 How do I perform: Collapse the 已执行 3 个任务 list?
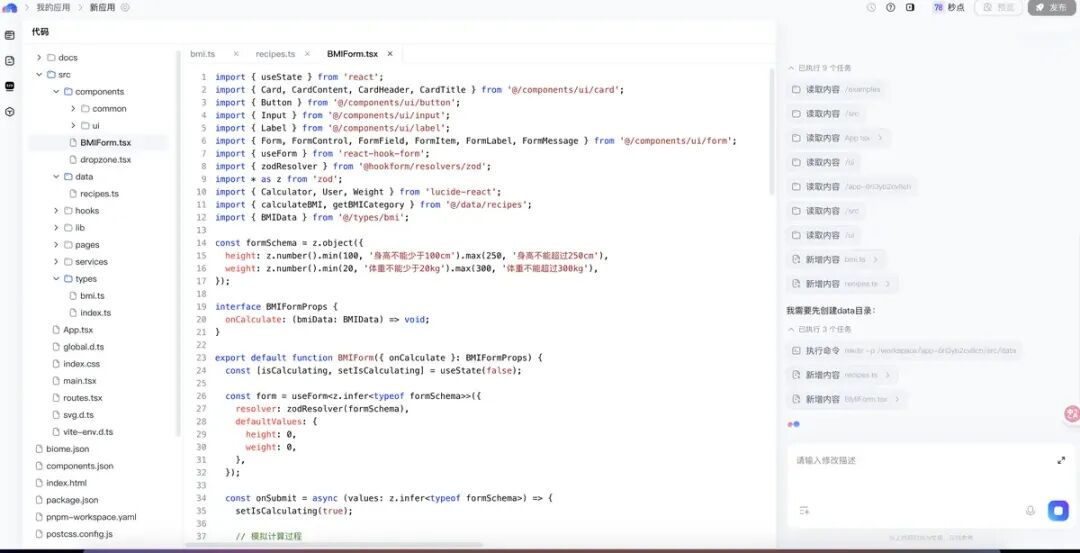point(820,329)
